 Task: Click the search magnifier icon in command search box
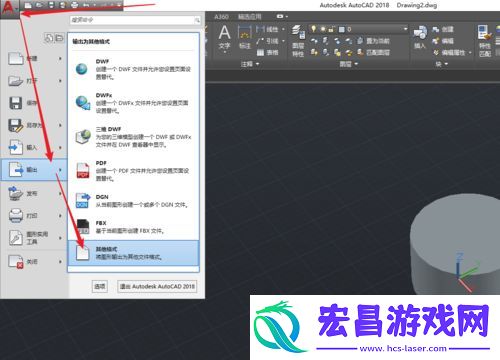coord(197,20)
